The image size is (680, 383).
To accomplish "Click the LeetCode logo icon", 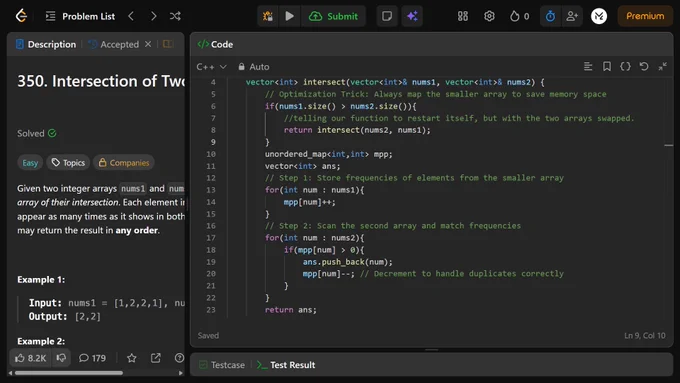I will 21,16.
